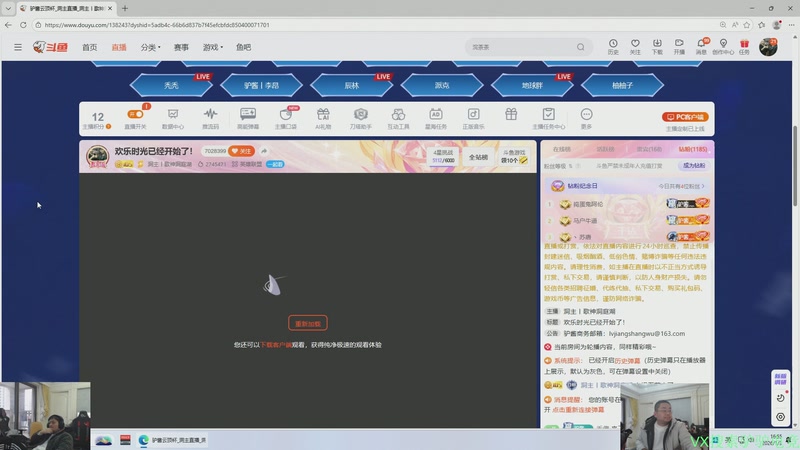
Task: Switch to 在线榜 tab
Action: pyautogui.click(x=562, y=149)
